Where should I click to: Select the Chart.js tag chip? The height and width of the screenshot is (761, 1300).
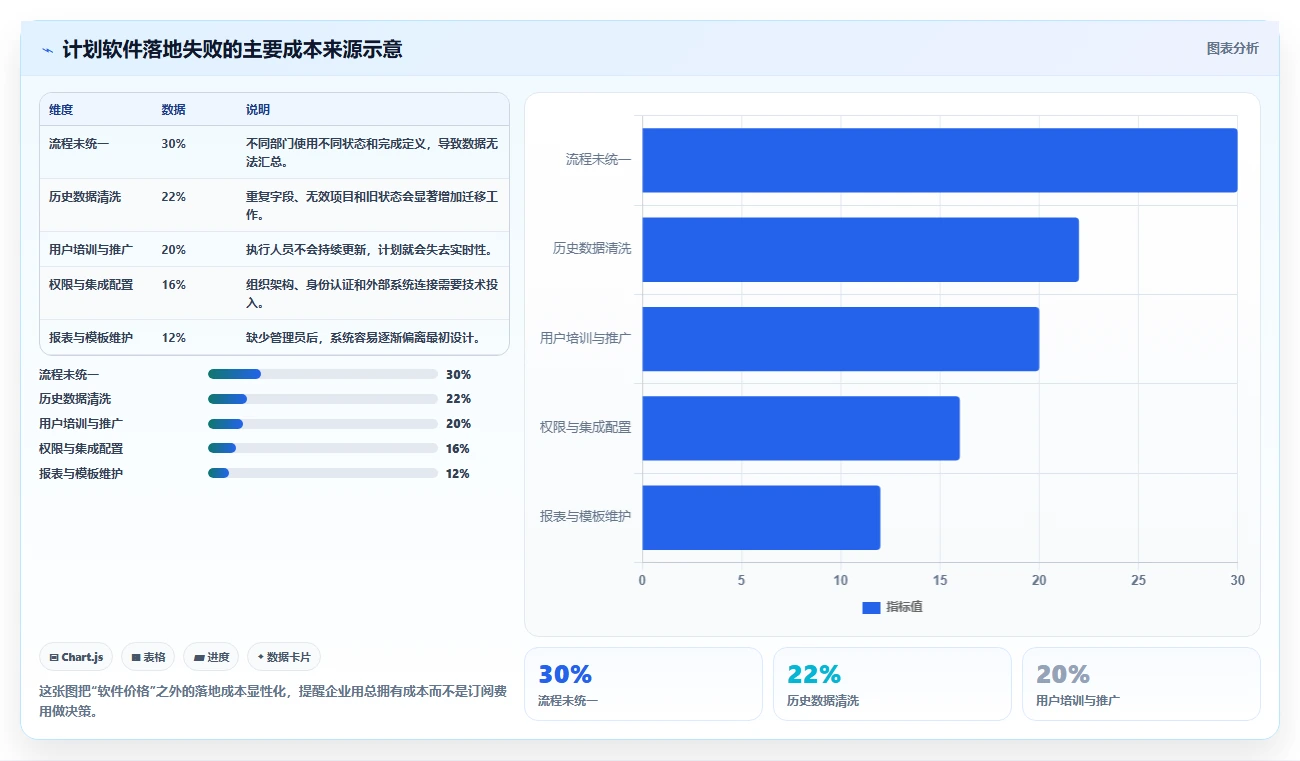point(76,657)
